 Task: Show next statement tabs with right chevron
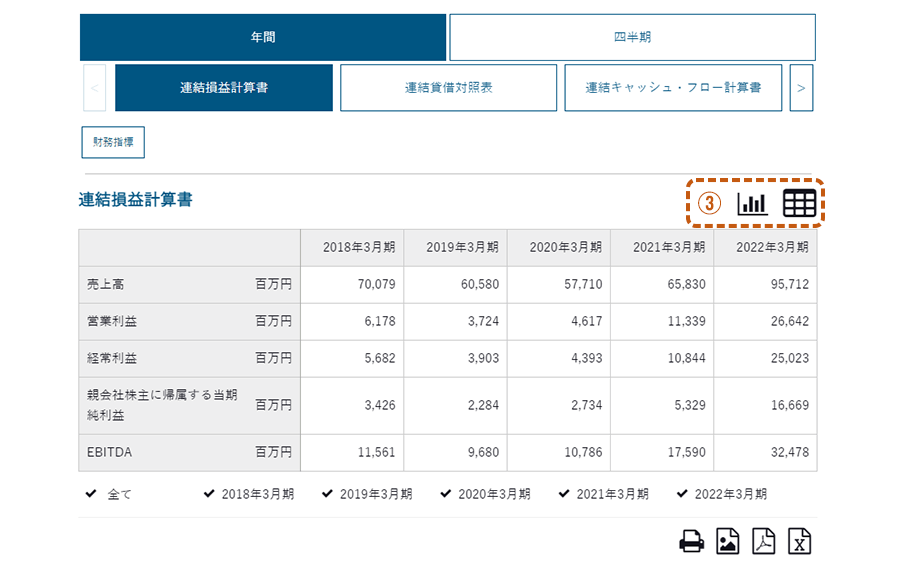(x=801, y=88)
